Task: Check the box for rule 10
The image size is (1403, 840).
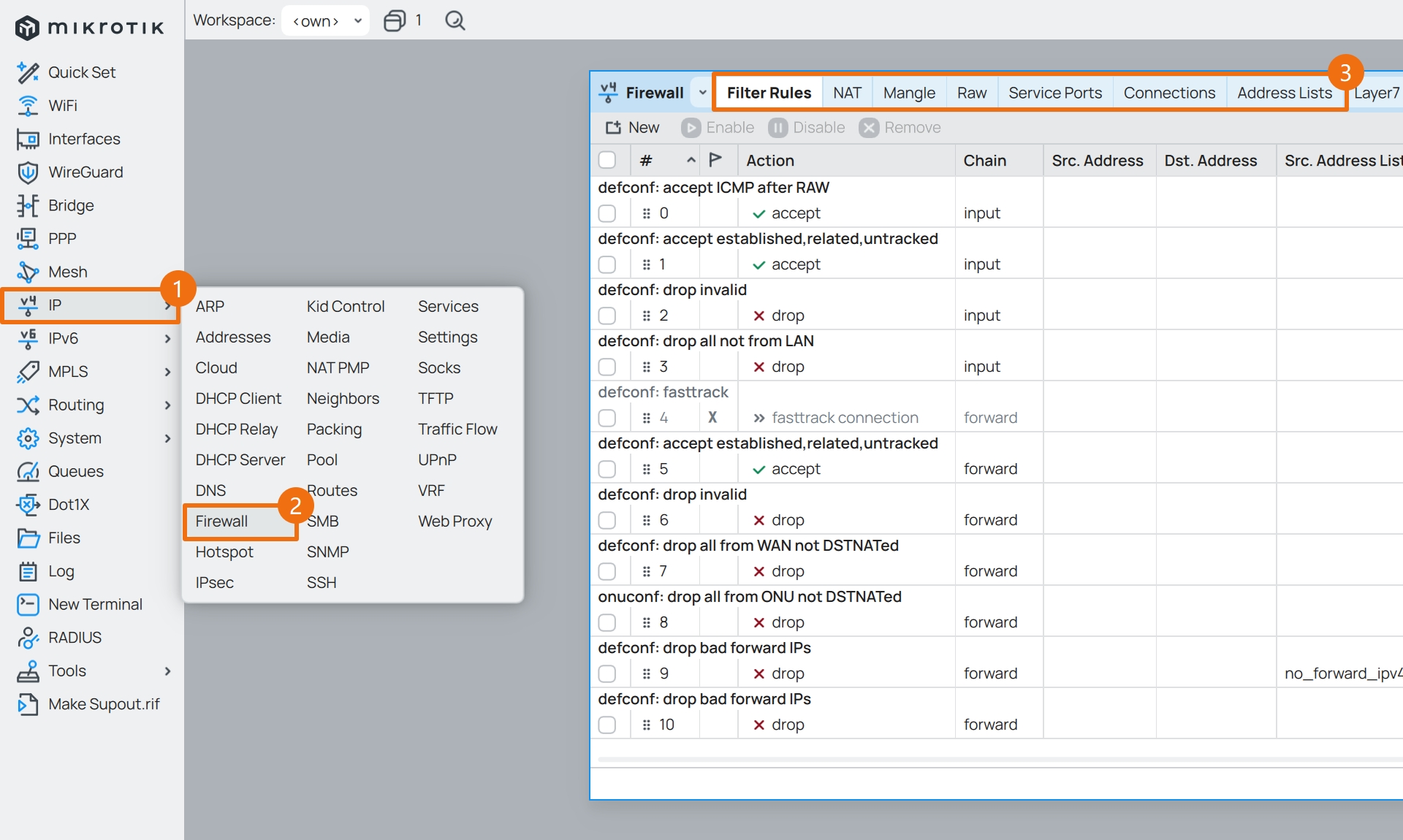Action: coord(607,725)
